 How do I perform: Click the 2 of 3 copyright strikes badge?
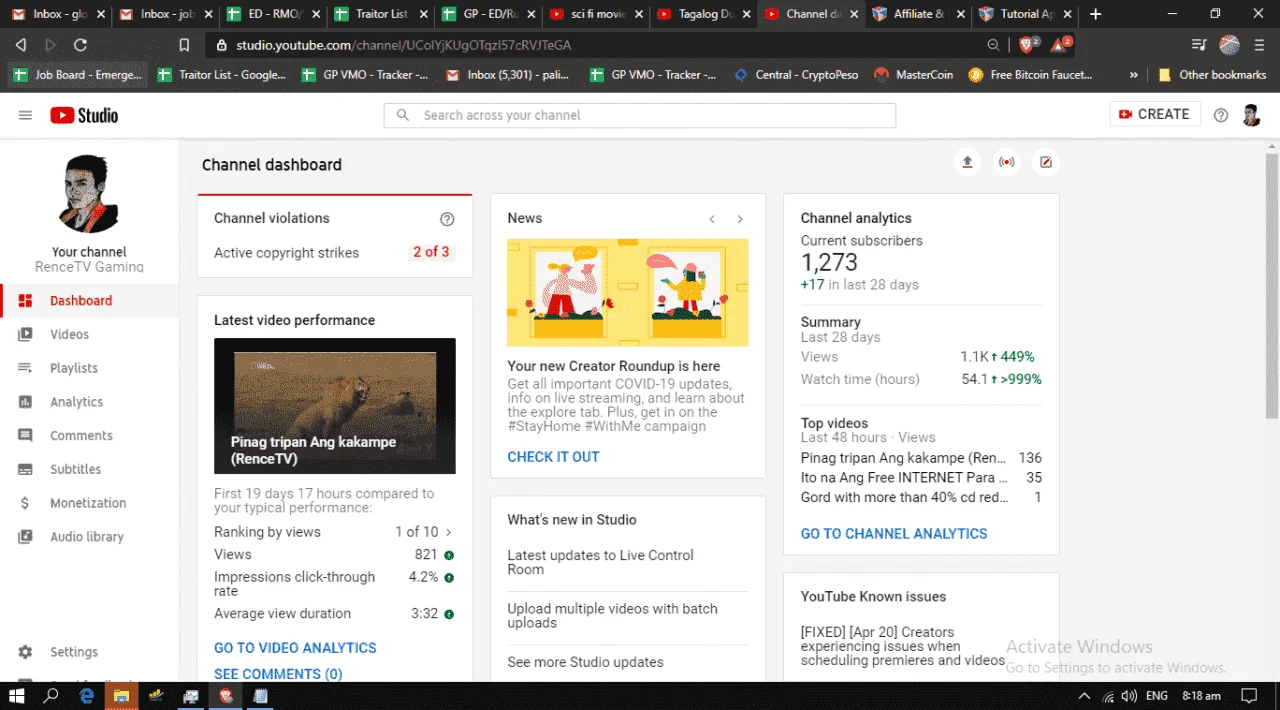pos(431,252)
